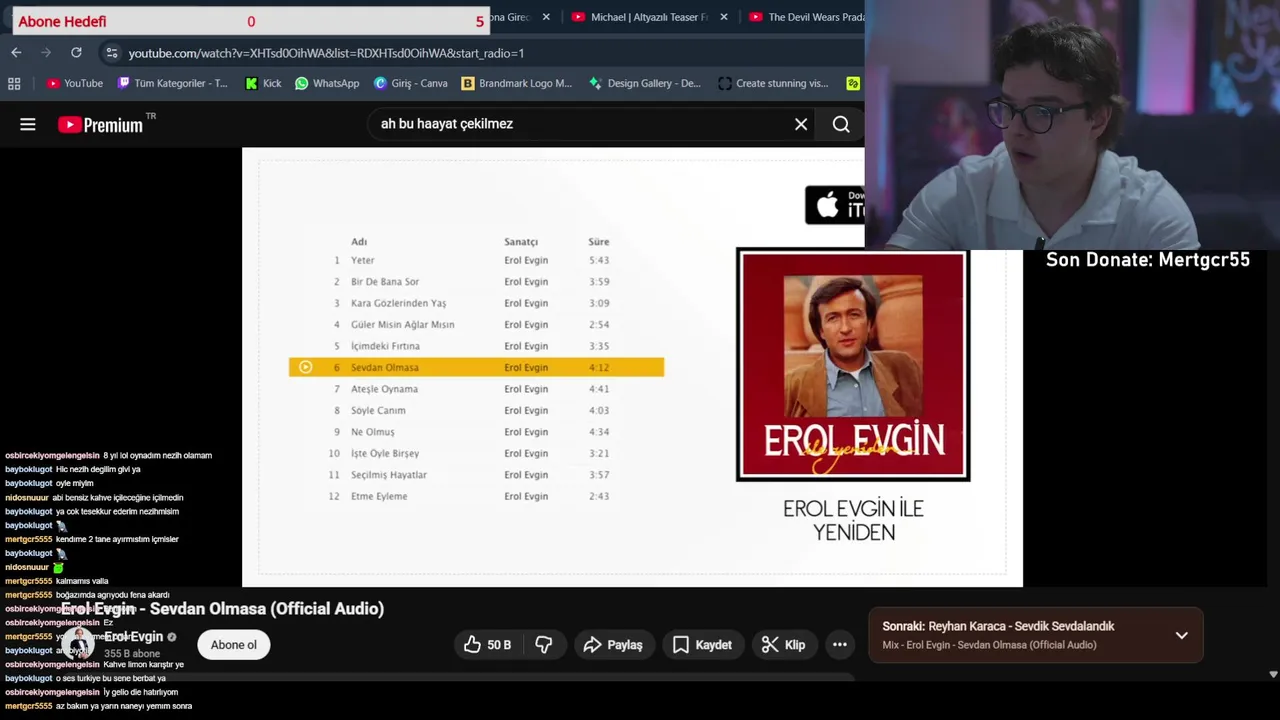
Task: Open the Erol Evgin channel avatar
Action: (x=79, y=643)
